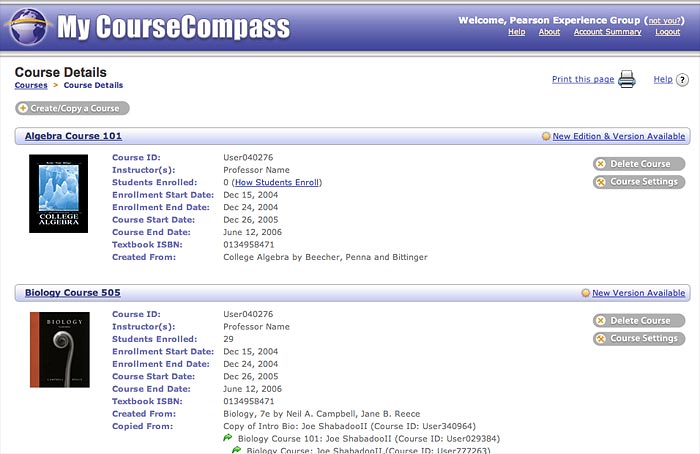Click 'Welcome, Pearson Experience Group' text

[x=549, y=21]
